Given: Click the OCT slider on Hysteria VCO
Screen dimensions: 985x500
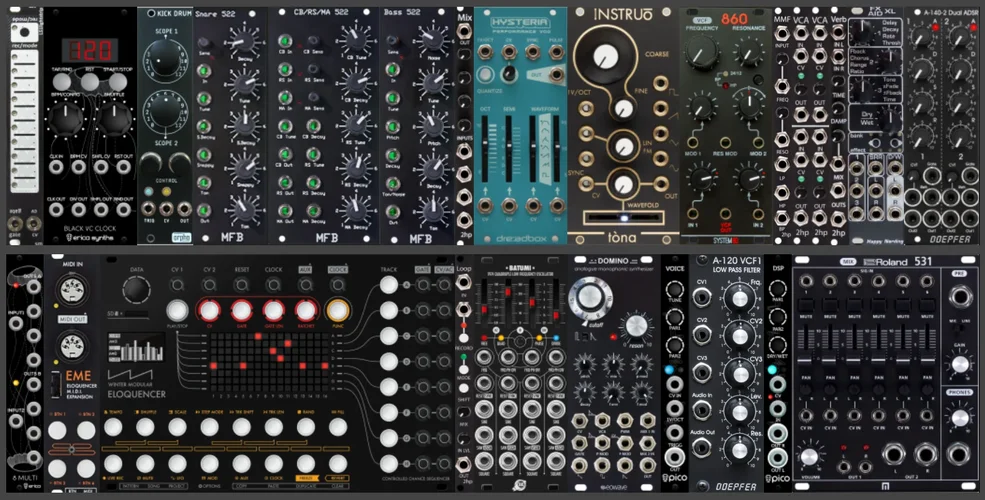Looking at the screenshot, I should [485, 150].
